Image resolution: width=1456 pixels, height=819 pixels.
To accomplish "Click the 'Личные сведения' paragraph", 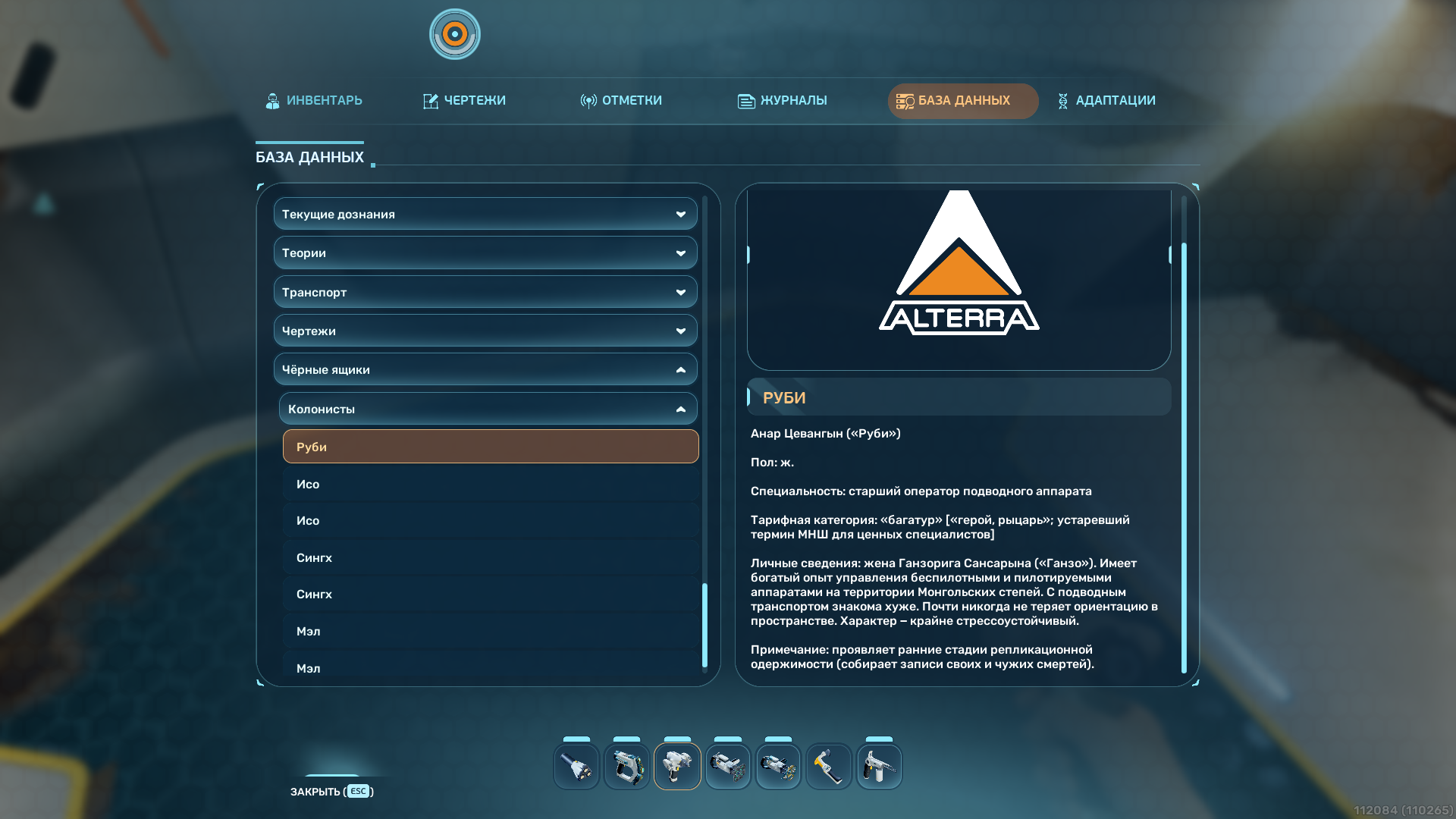I will (954, 591).
